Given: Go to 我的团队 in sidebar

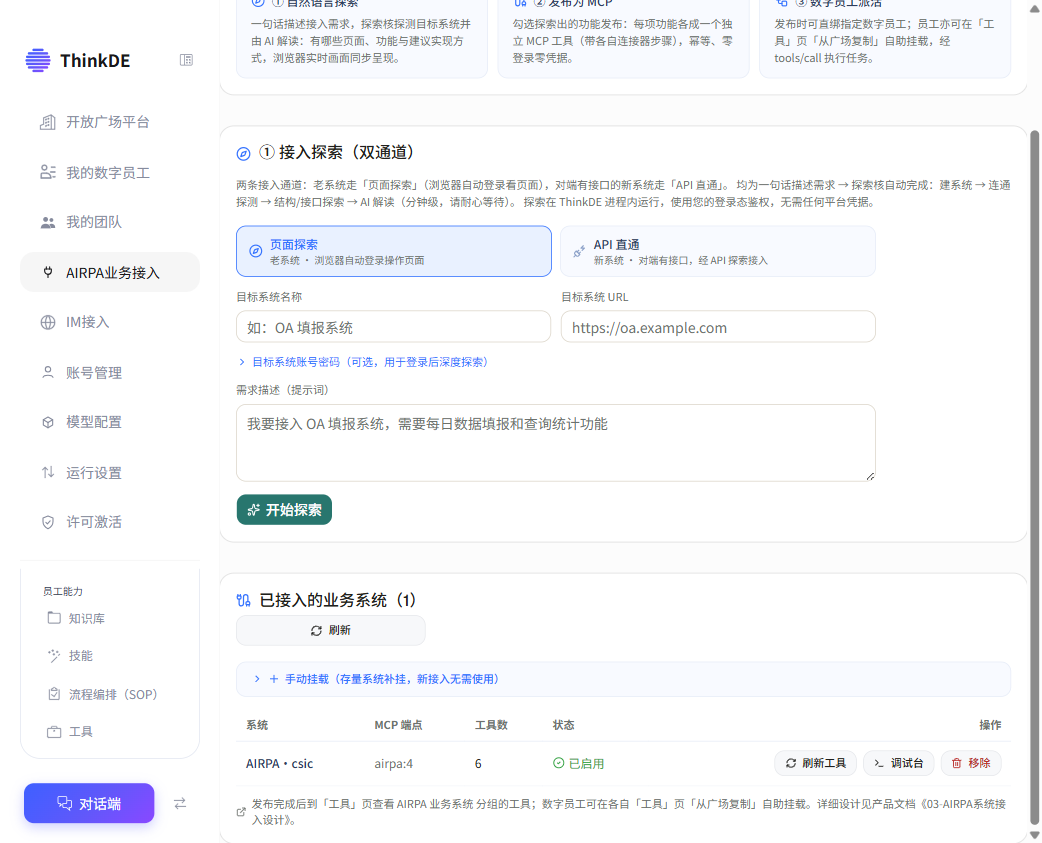Looking at the screenshot, I should [x=110, y=223].
